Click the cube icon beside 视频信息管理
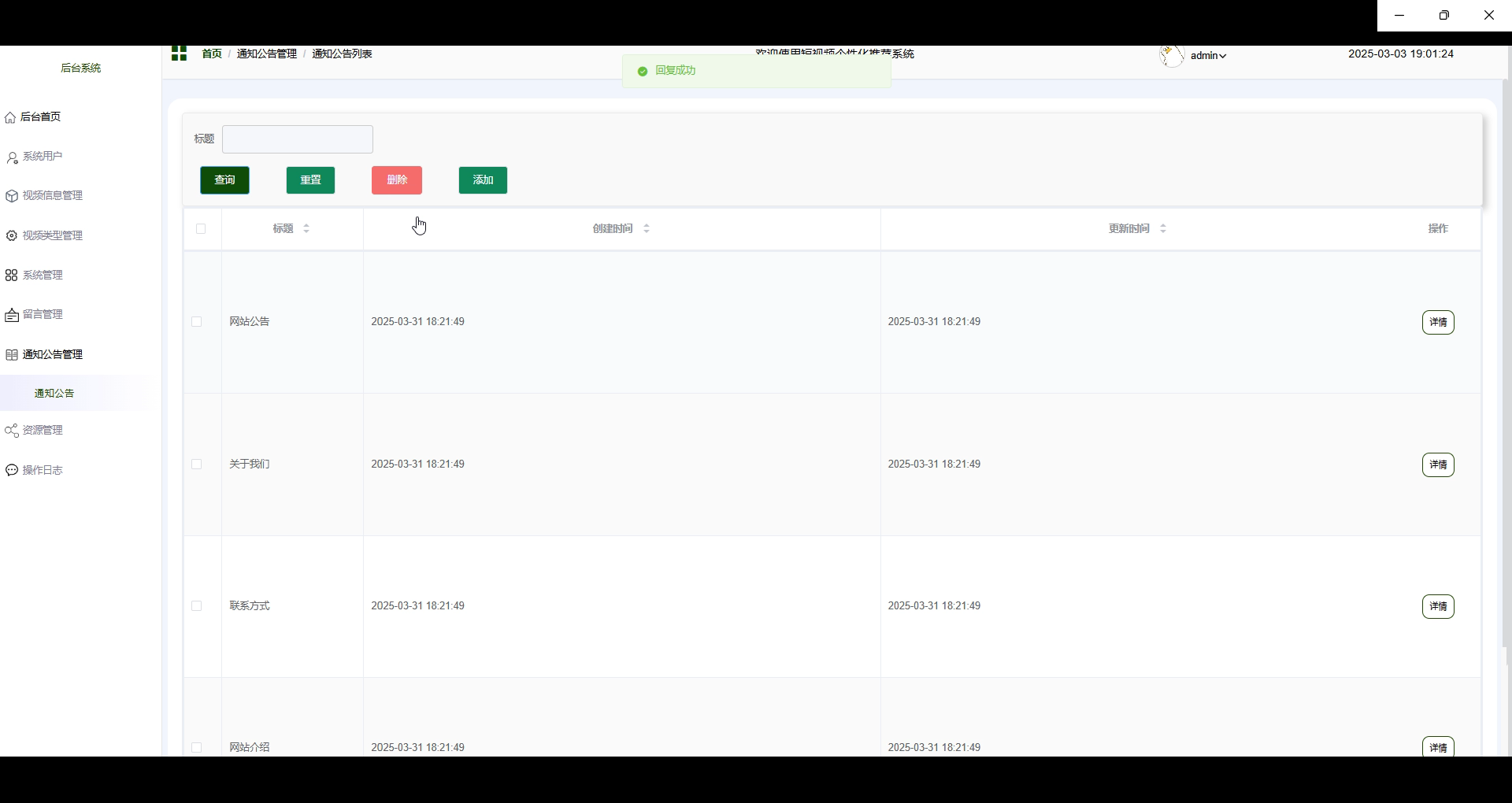Viewport: 1512px width, 803px height. coord(12,196)
